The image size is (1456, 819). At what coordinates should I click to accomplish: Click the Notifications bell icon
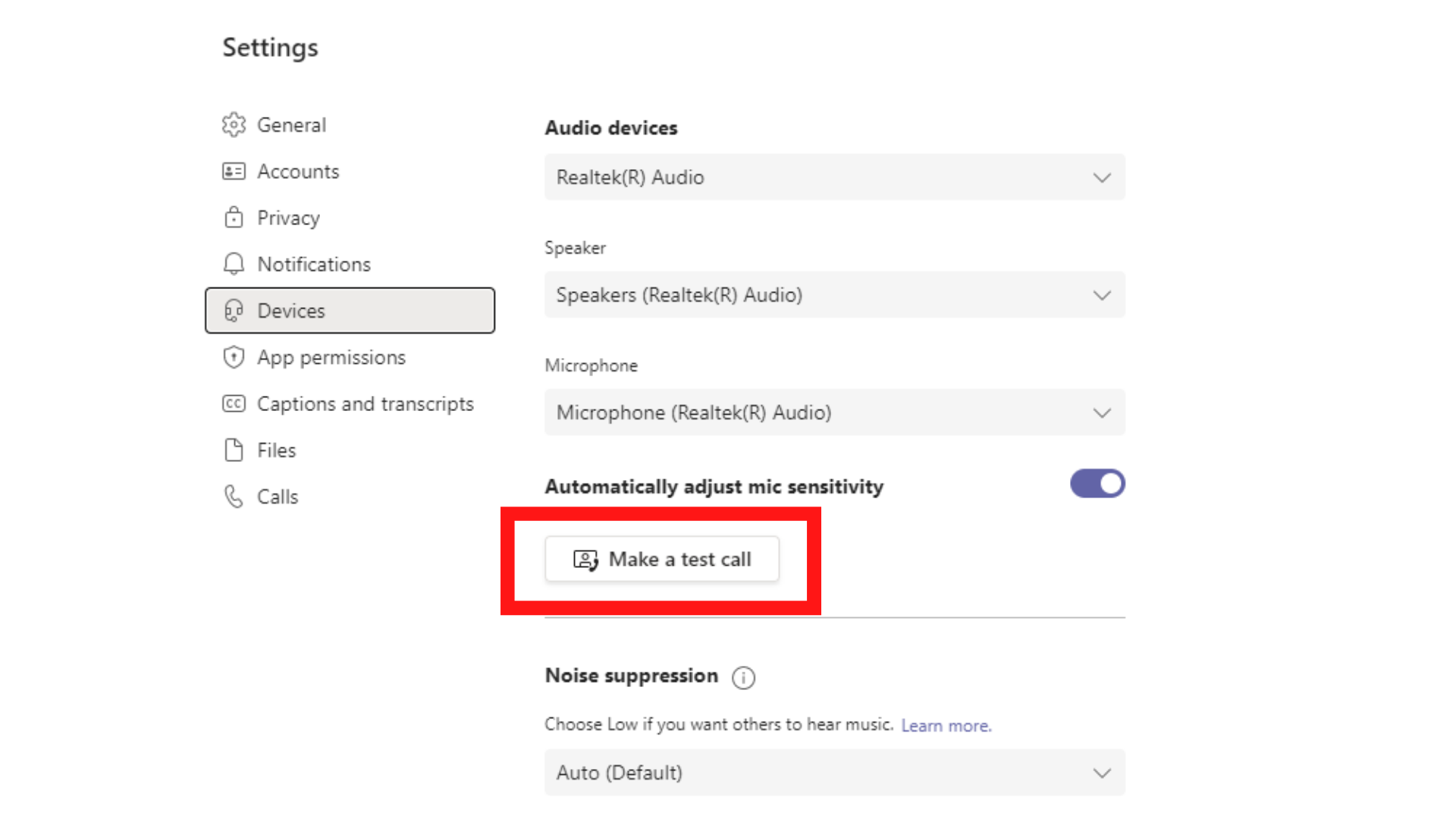(234, 264)
